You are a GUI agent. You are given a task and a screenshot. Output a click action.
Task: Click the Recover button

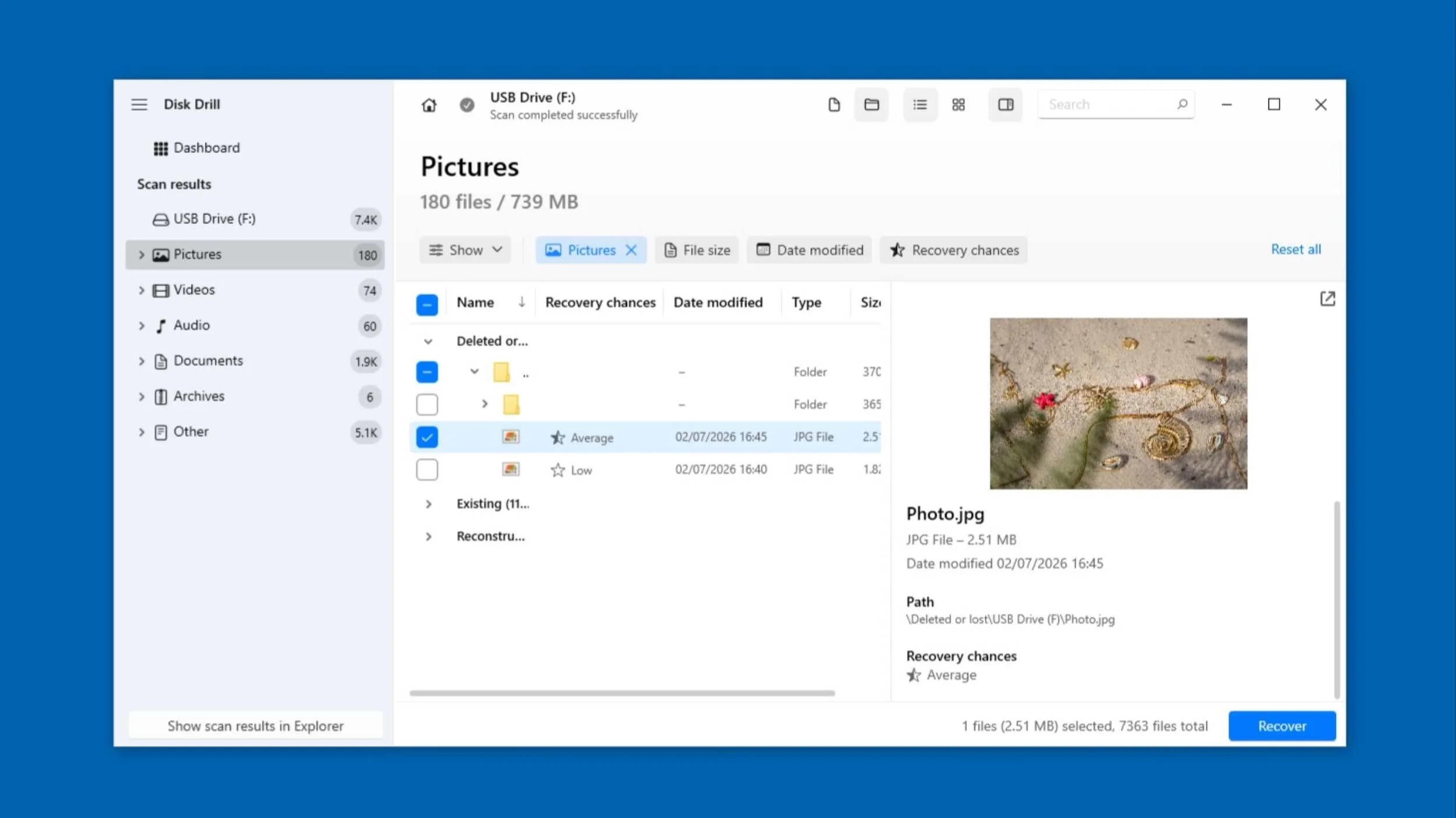1282,726
